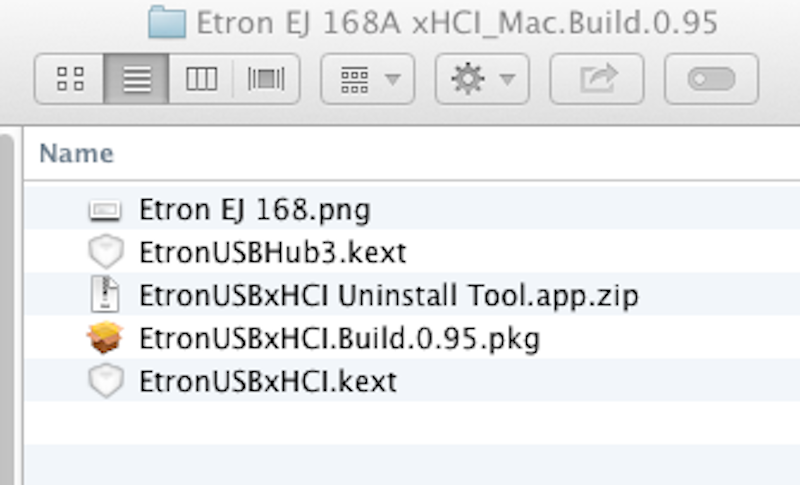The image size is (800, 485).
Task: Click the EtronUSBxHCI.kext shield icon
Action: tap(104, 382)
